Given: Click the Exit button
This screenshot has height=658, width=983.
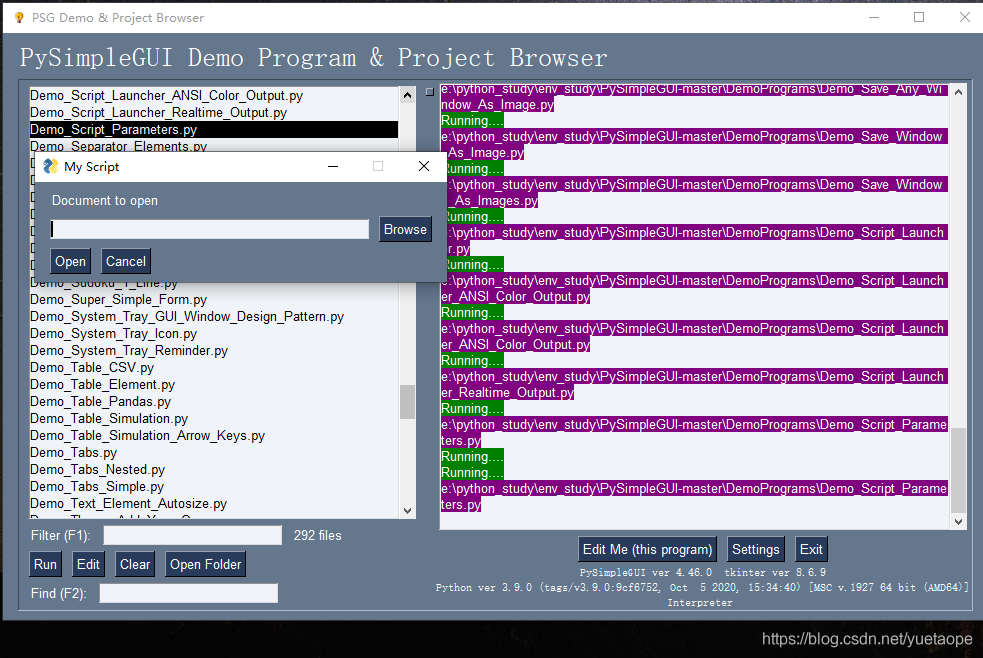Looking at the screenshot, I should pyautogui.click(x=811, y=550).
